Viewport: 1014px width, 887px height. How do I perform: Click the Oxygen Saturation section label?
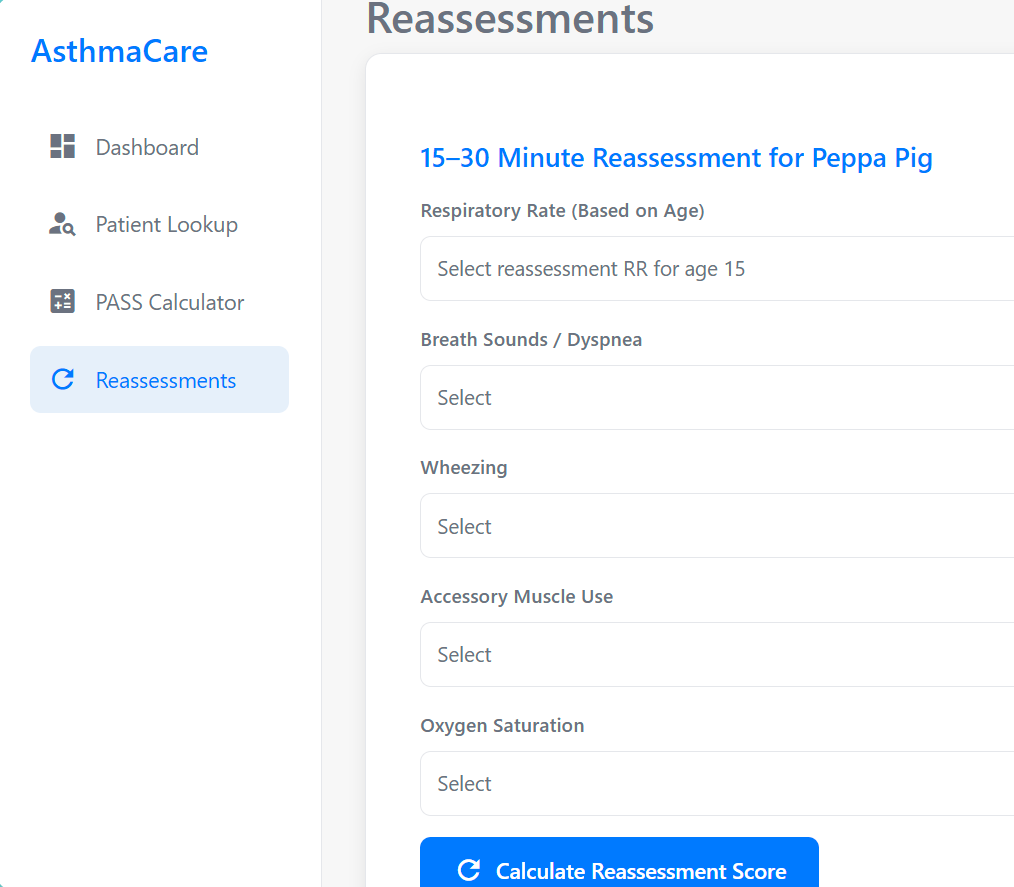(502, 725)
